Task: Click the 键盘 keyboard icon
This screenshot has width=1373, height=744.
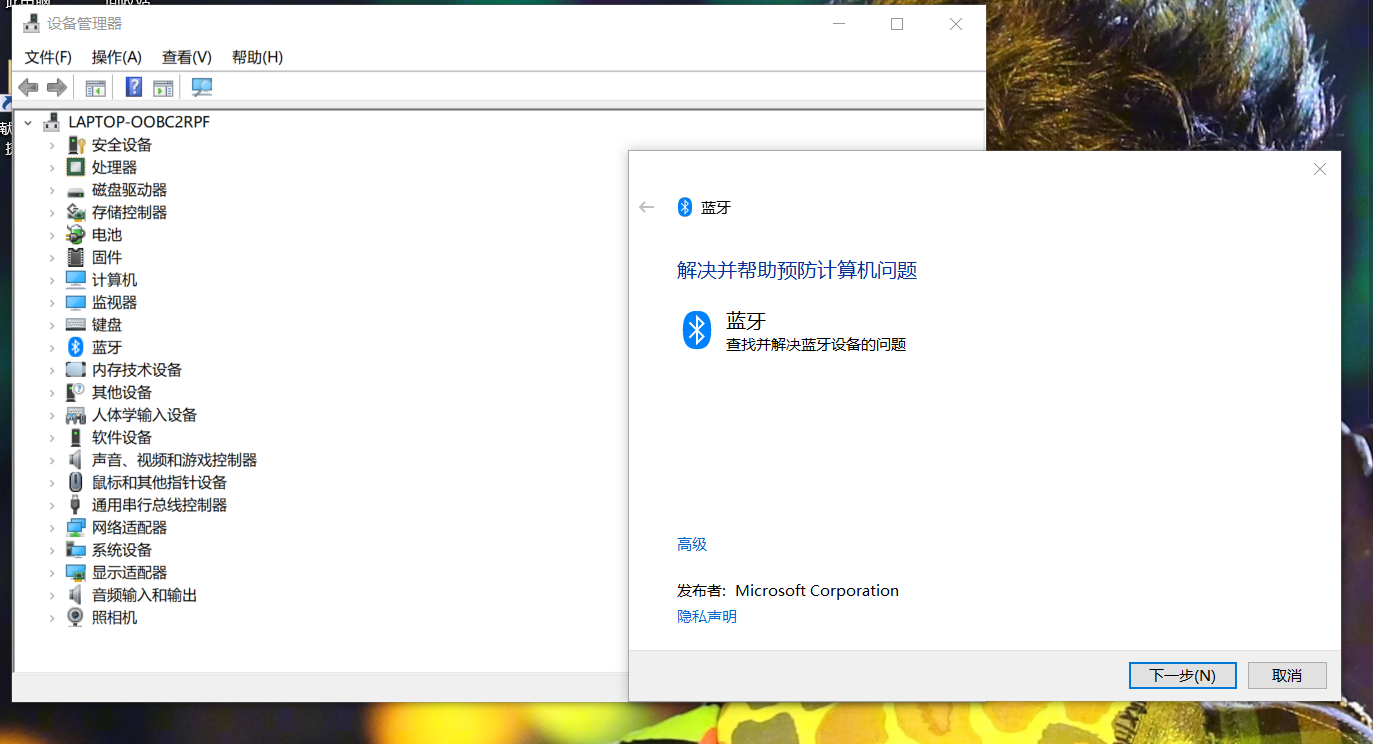Action: coord(76,325)
